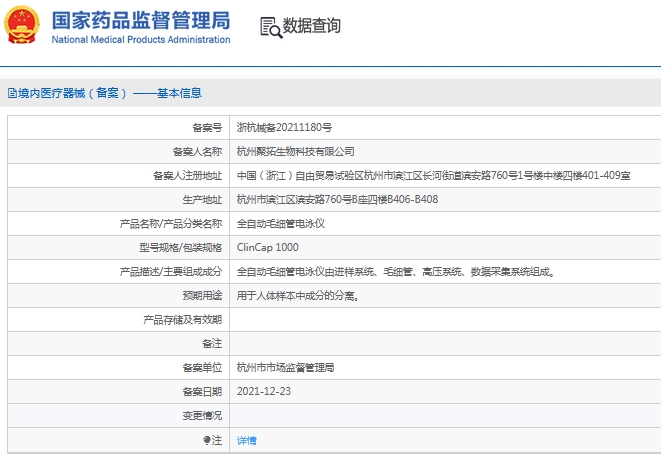
Task: Select the text 用于人体样本中成分的分离。
Action: click(298, 296)
